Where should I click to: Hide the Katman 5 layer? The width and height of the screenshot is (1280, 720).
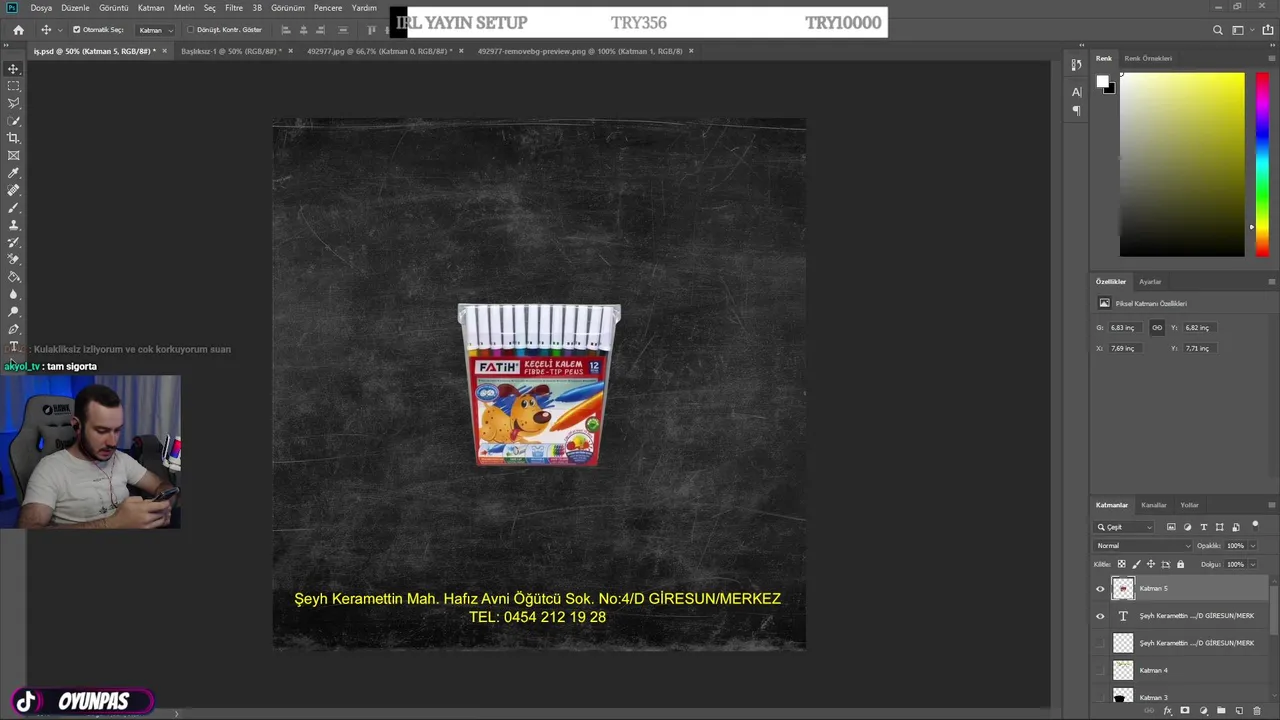(1100, 589)
